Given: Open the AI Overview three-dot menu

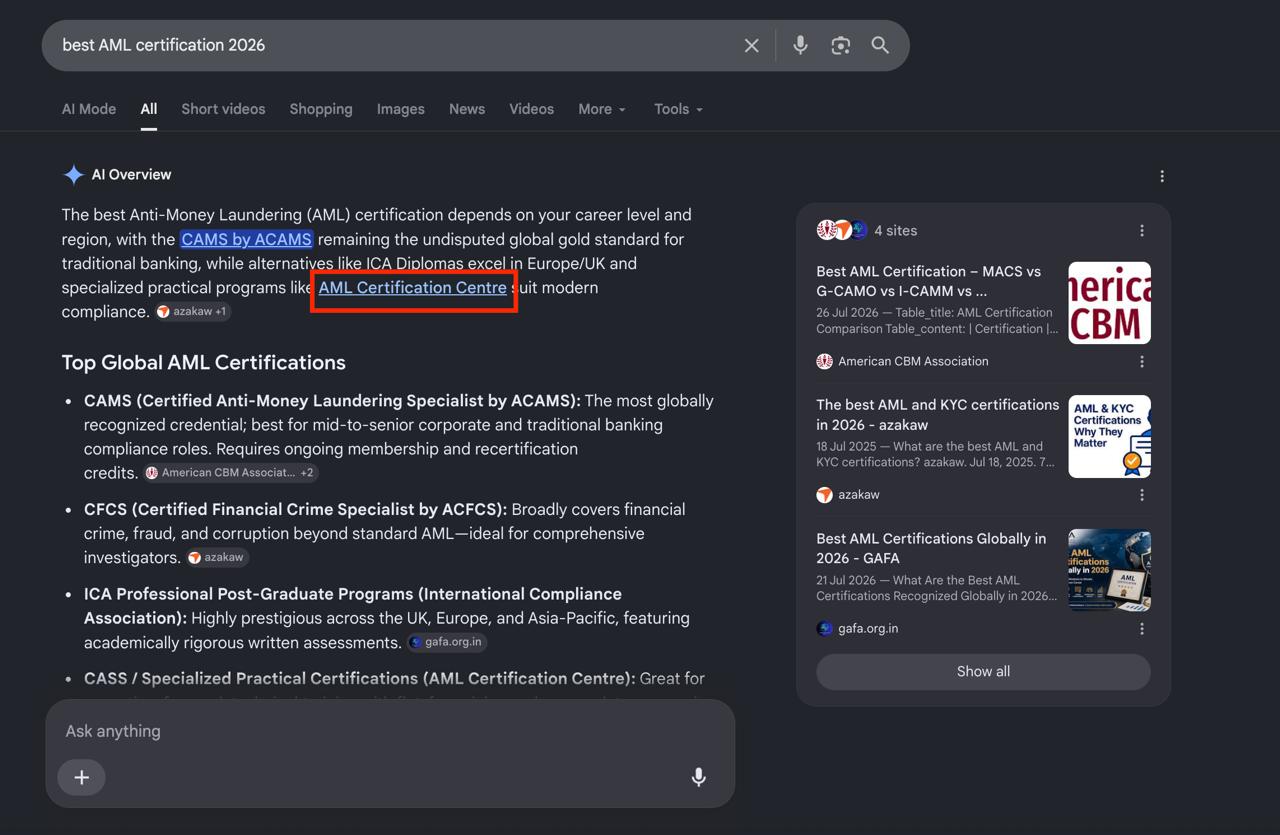Looking at the screenshot, I should coord(1162,176).
